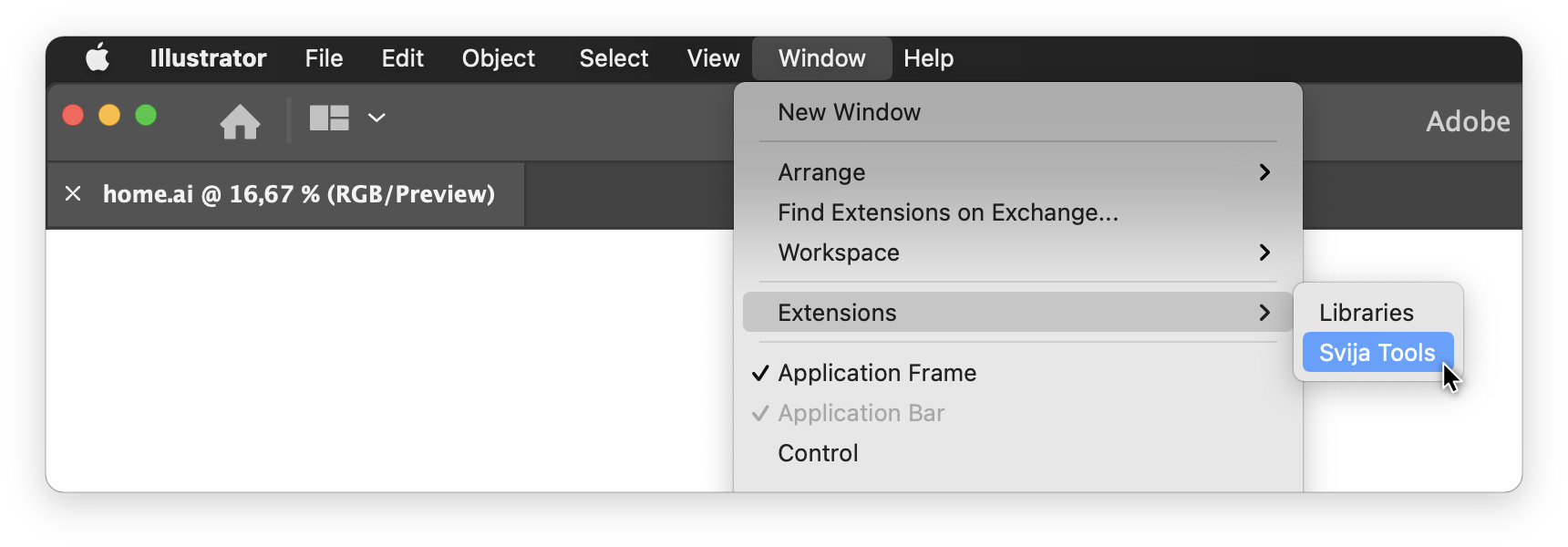Toggle the Application Bar option

[861, 413]
